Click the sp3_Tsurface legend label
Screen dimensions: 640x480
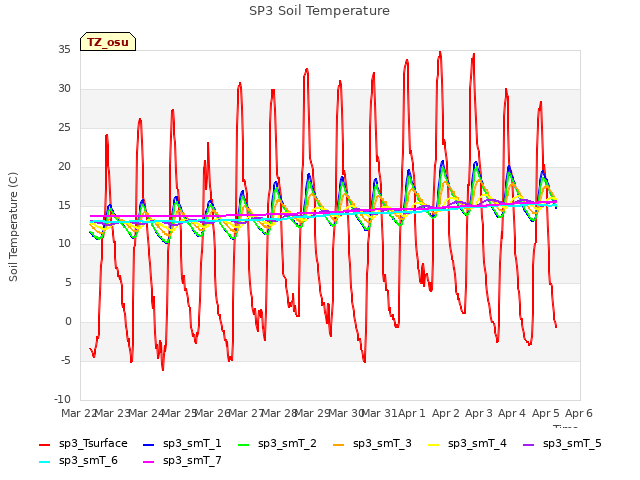(93, 443)
